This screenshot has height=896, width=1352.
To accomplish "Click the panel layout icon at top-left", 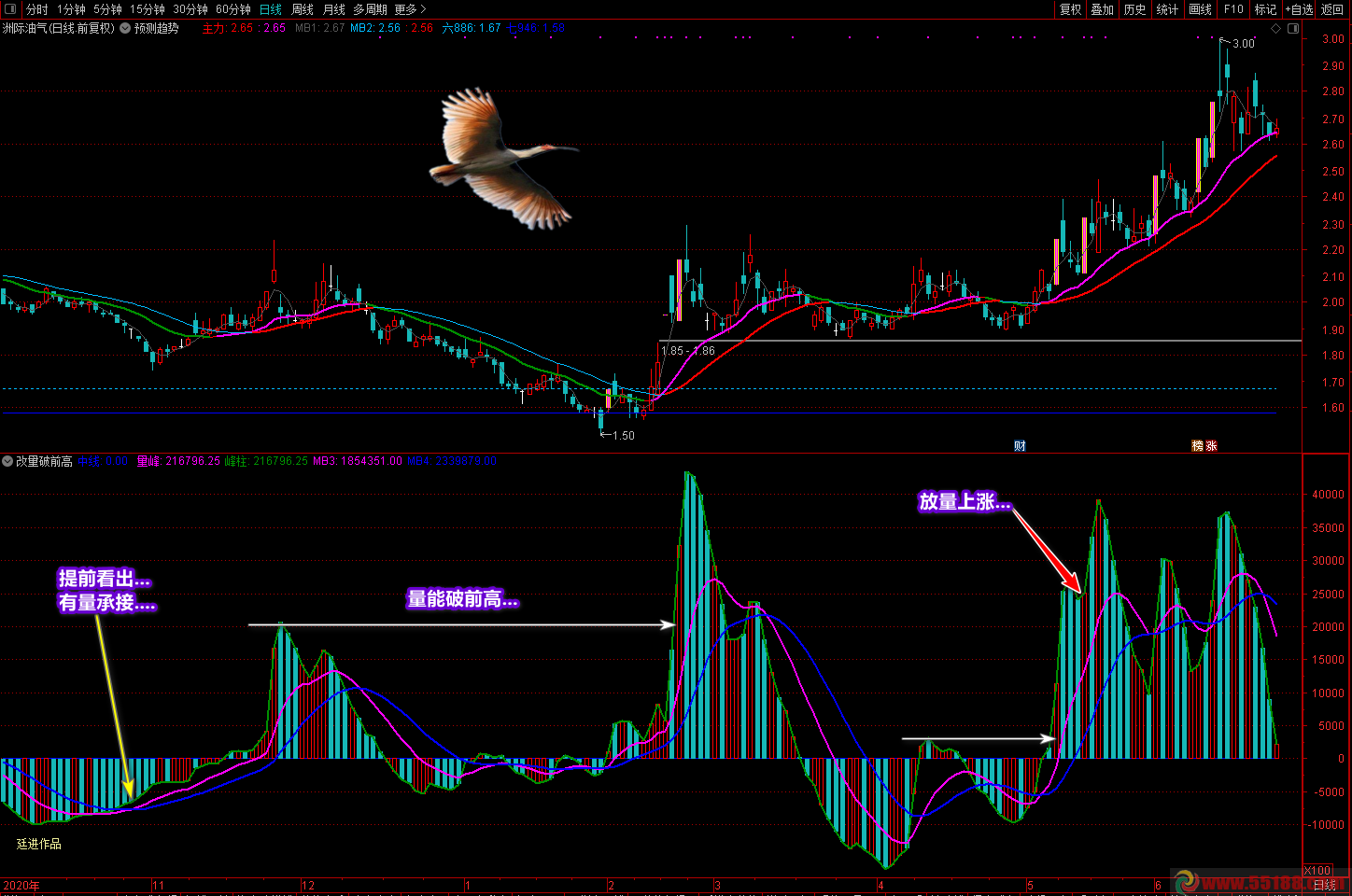I will [10, 9].
